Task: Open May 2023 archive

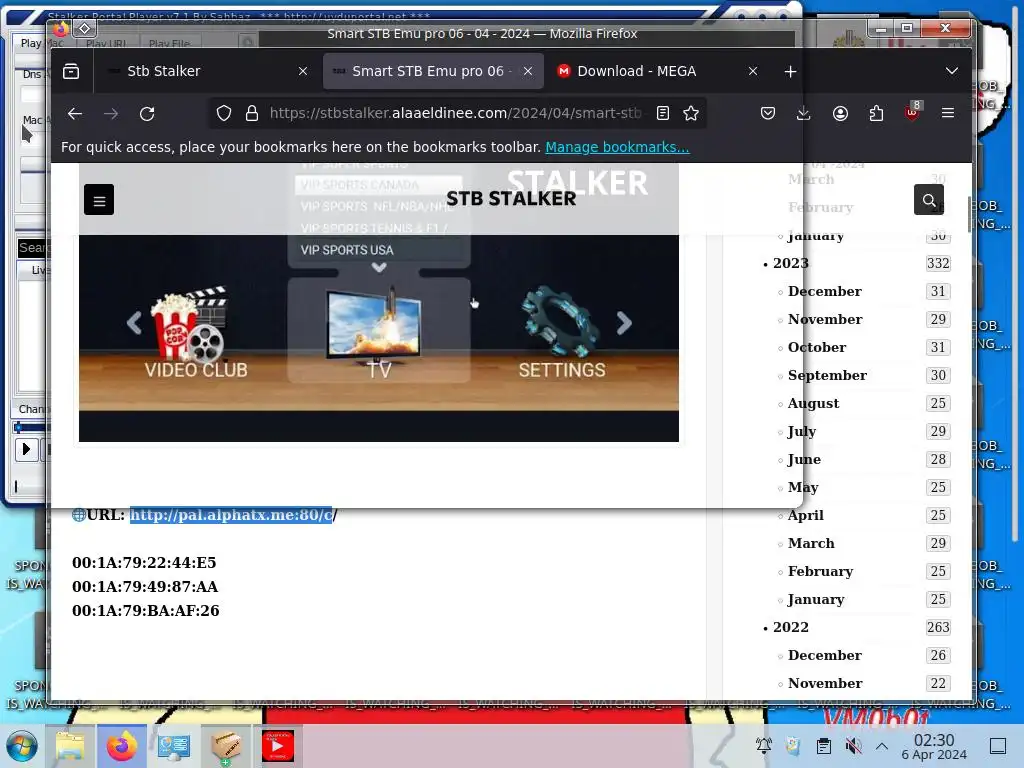Action: (x=803, y=488)
